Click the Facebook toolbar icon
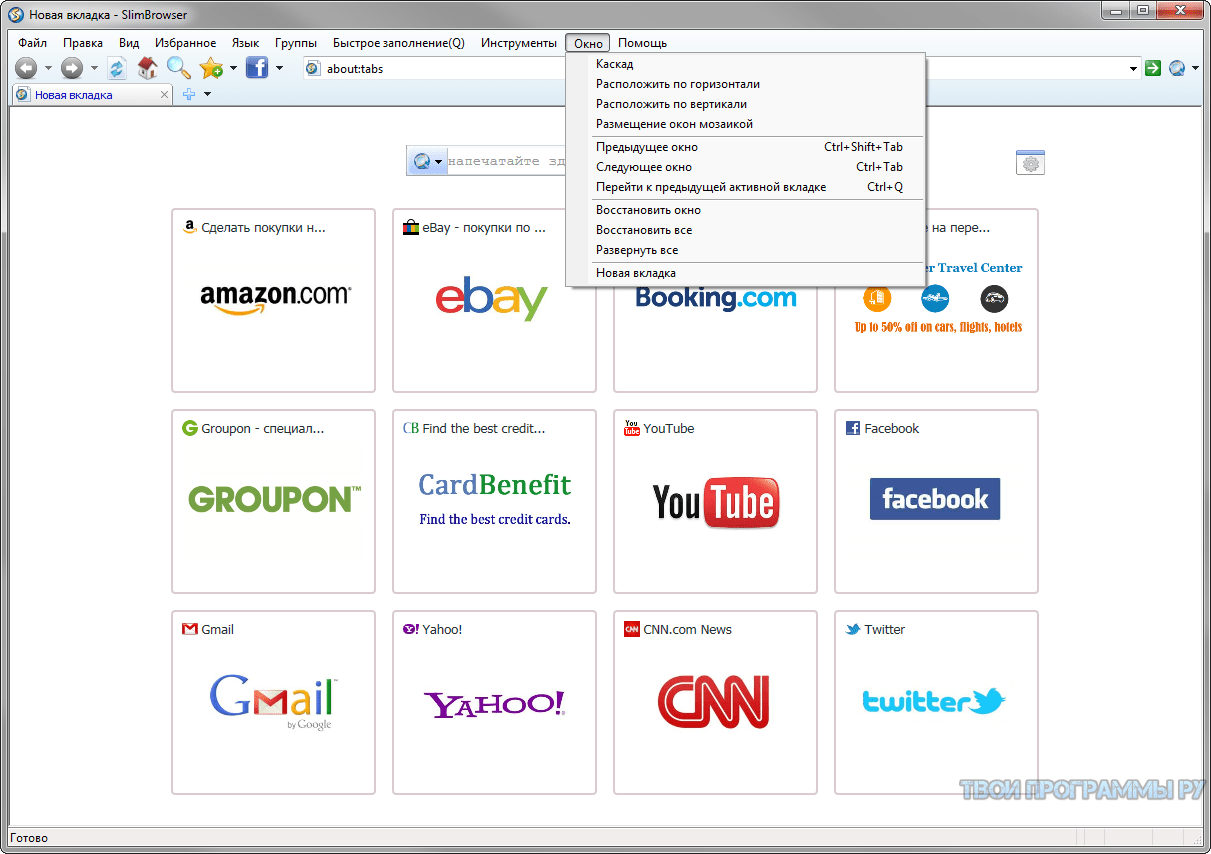This screenshot has width=1211, height=854. (x=256, y=68)
